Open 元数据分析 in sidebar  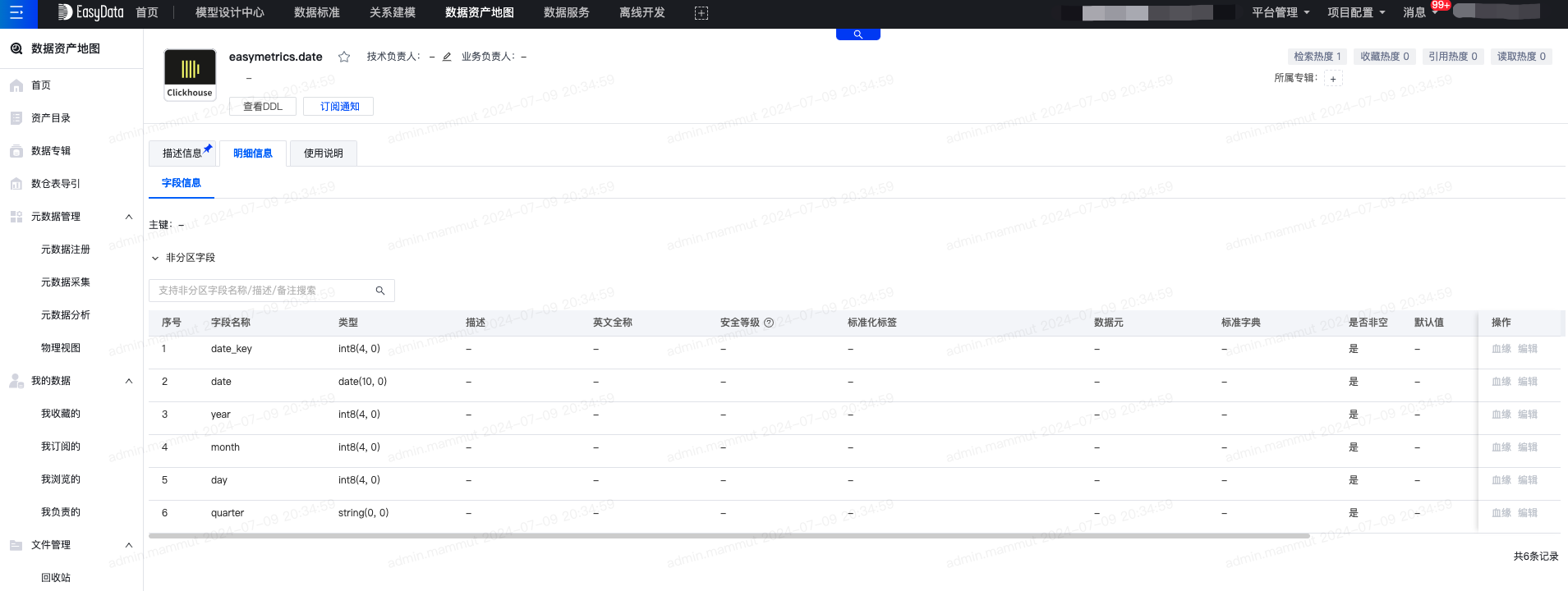click(66, 315)
